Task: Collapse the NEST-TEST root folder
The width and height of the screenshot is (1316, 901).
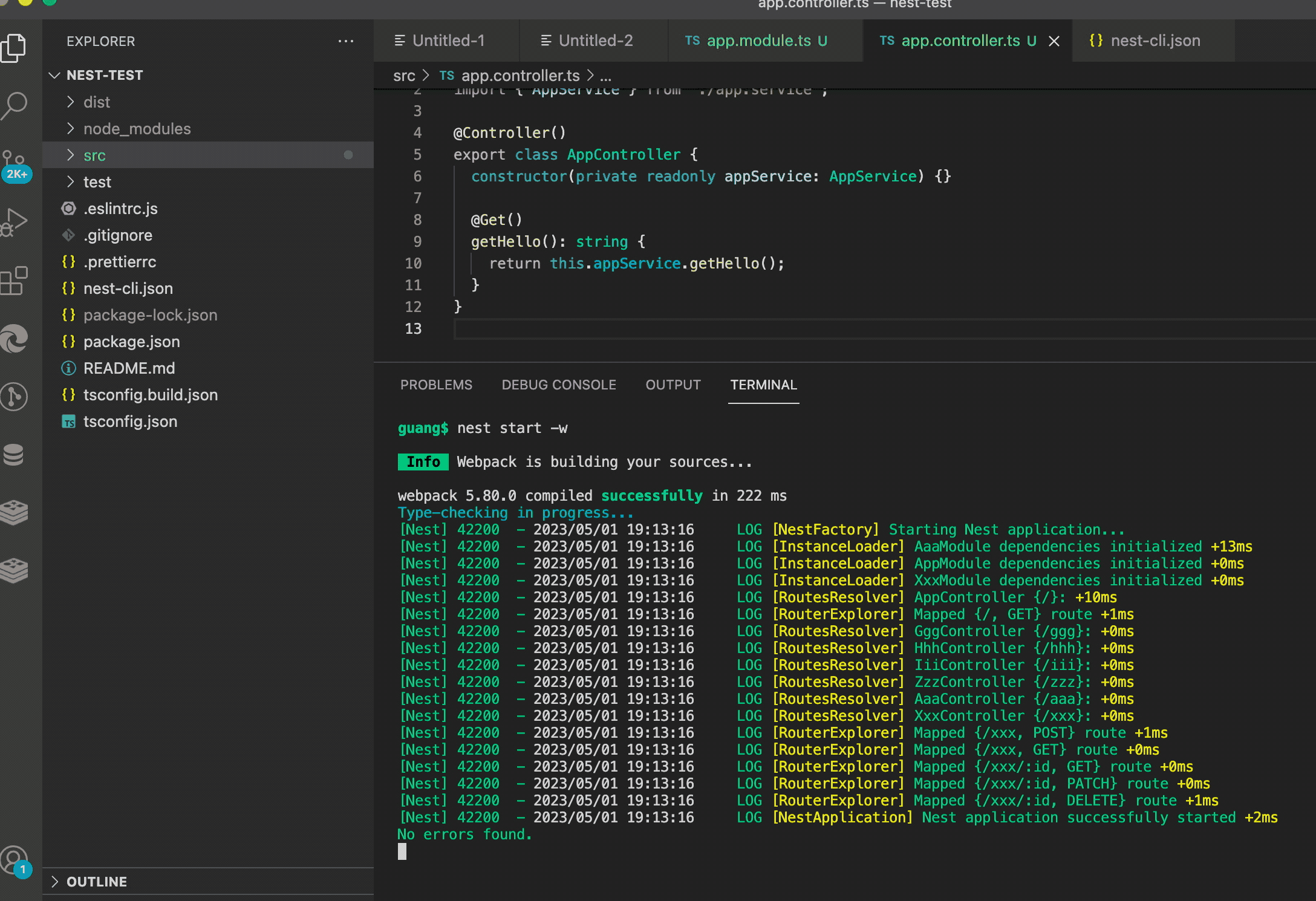Action: click(x=104, y=75)
